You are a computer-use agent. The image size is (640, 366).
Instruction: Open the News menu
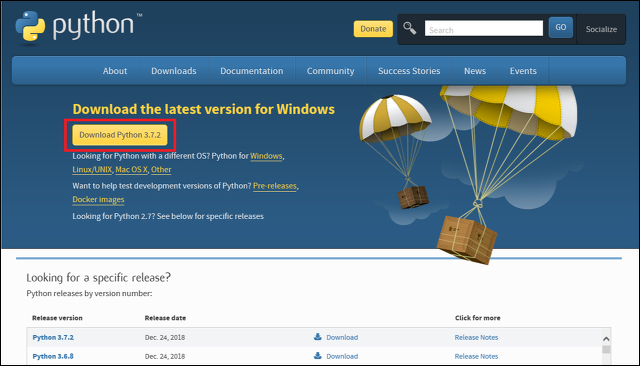click(475, 71)
